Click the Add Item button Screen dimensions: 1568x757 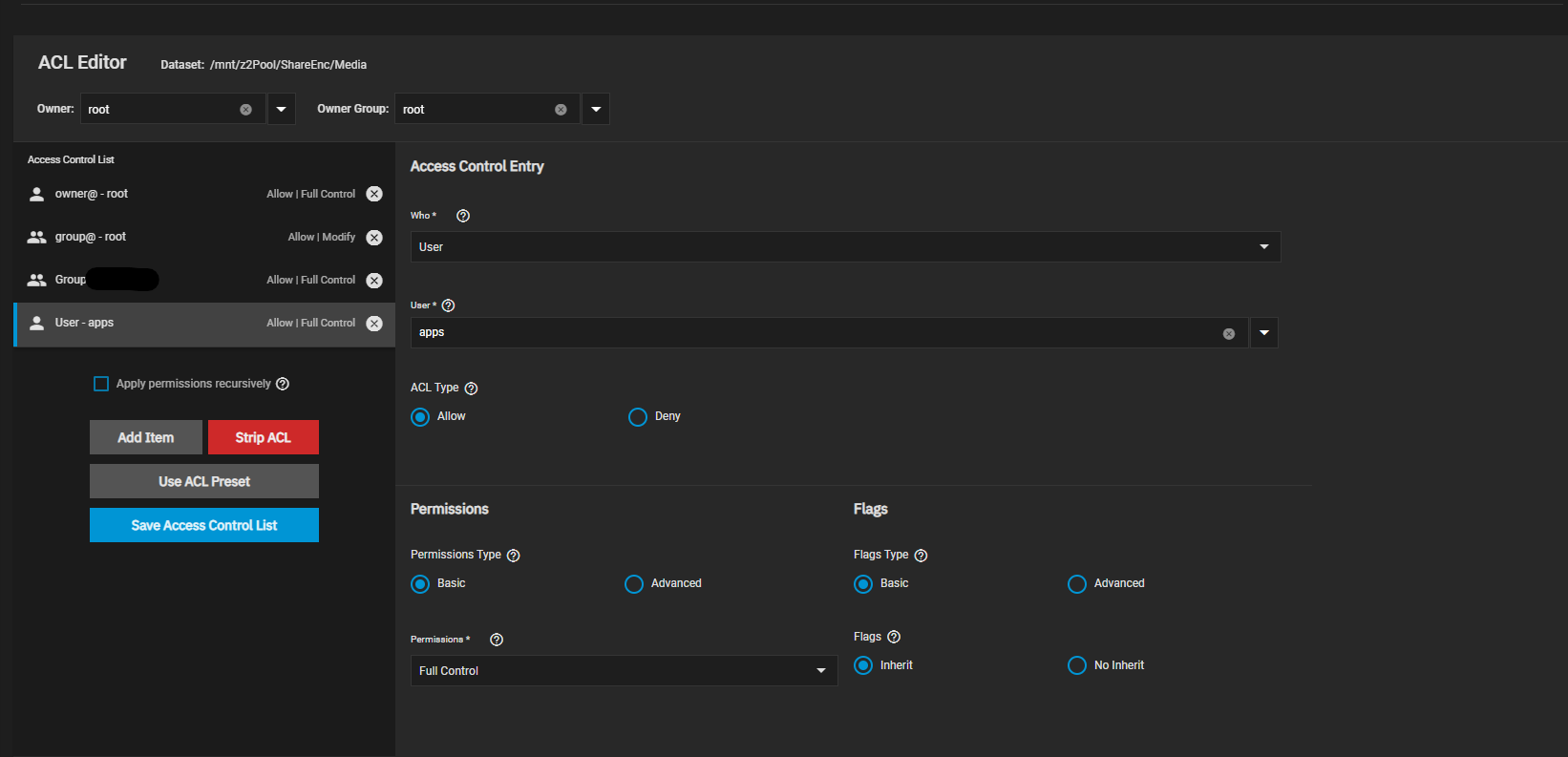click(146, 437)
